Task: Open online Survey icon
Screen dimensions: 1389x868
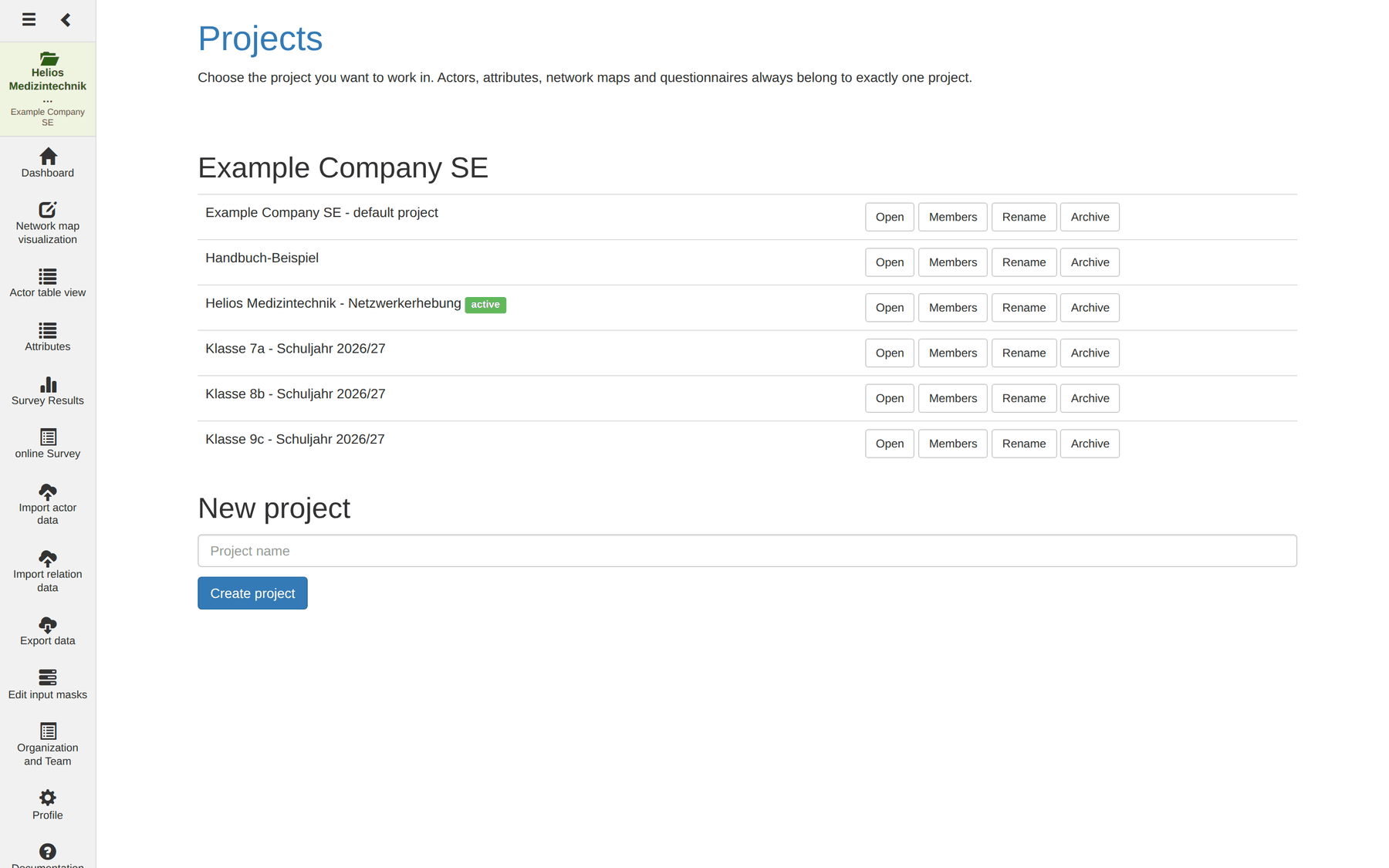Action: click(48, 437)
